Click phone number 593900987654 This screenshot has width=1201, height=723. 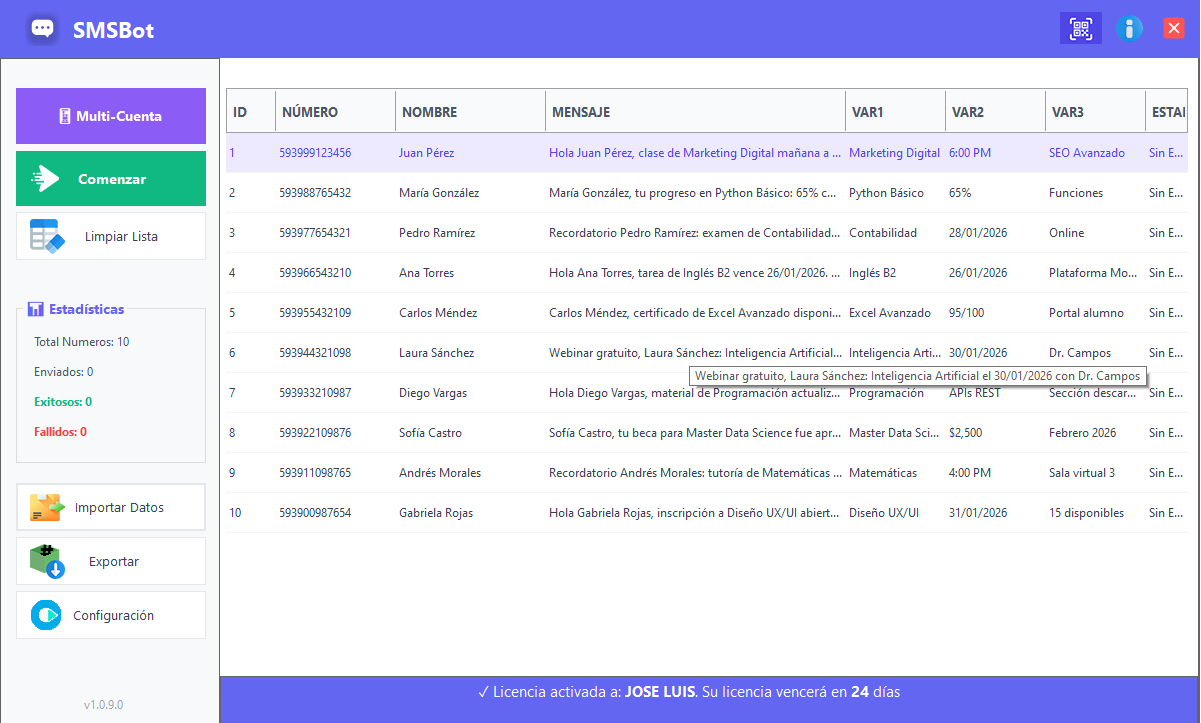point(315,513)
